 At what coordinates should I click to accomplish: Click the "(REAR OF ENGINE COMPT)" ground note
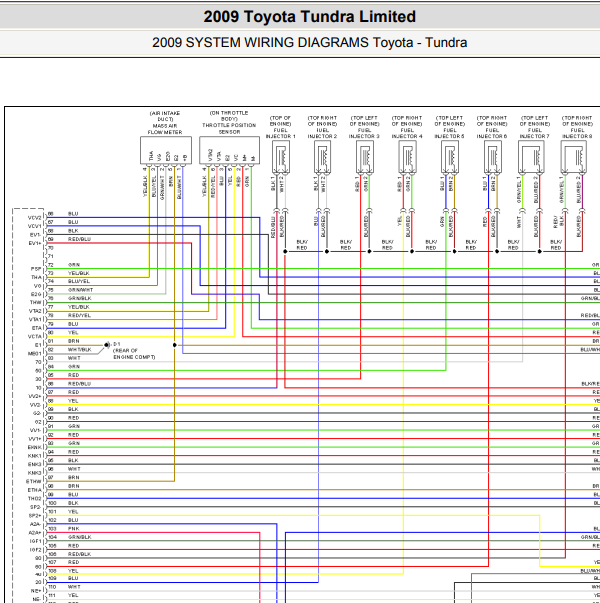pyautogui.click(x=134, y=354)
